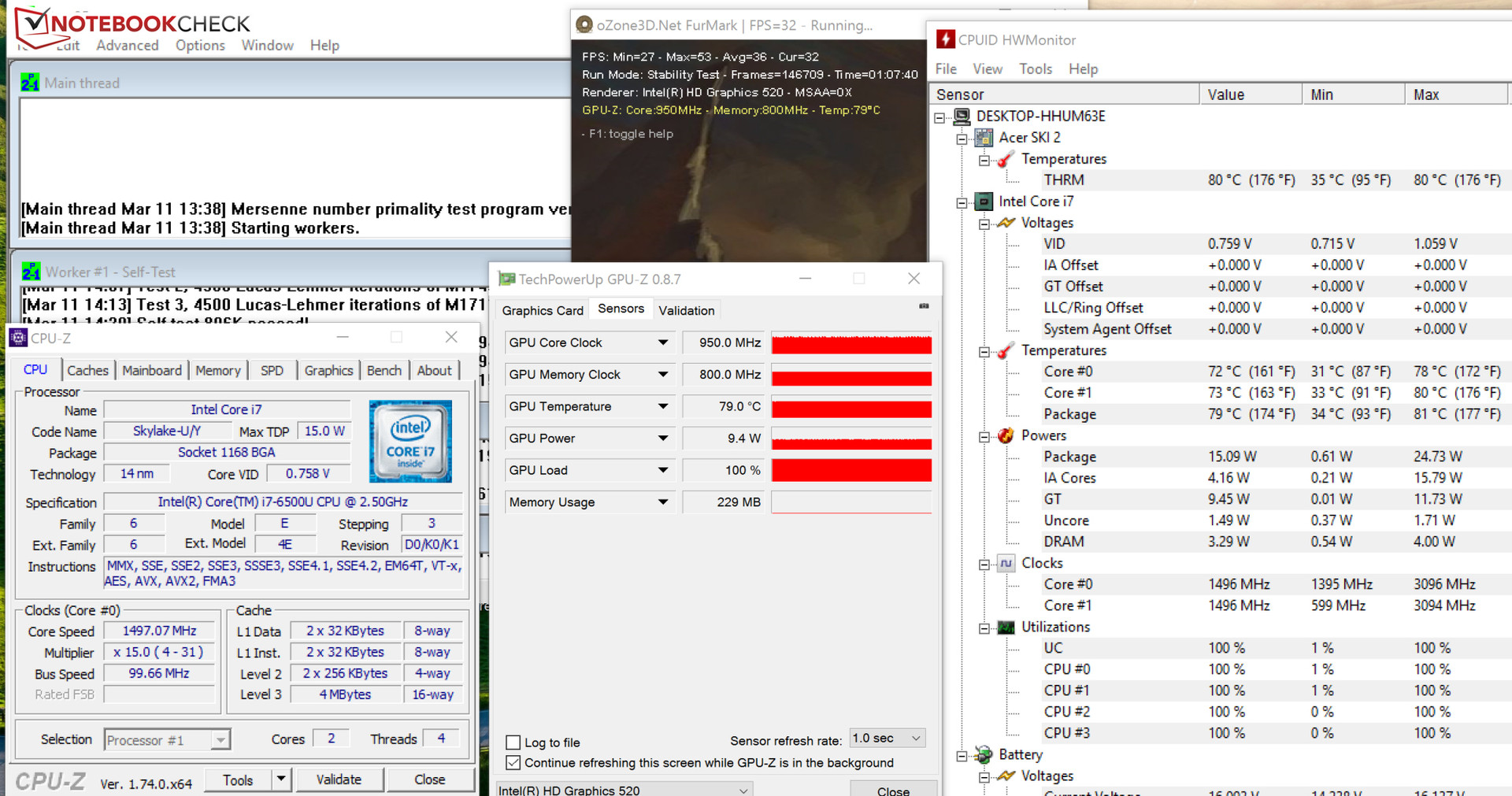Switch to the Mainboard tab in CPU-Z
The height and width of the screenshot is (796, 1512).
pyautogui.click(x=152, y=371)
